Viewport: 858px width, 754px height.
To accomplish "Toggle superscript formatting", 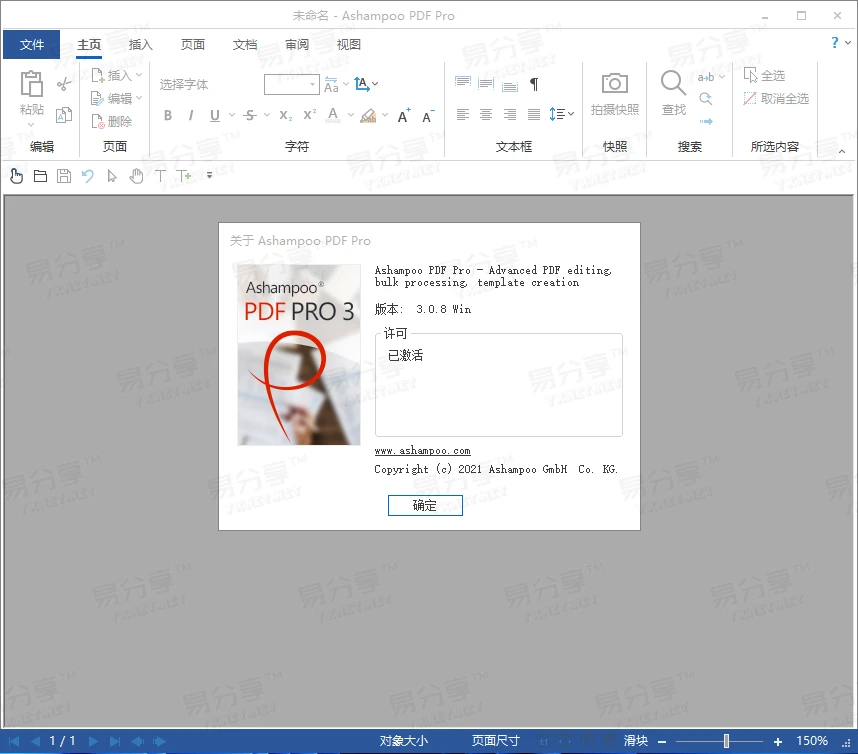I will [310, 114].
